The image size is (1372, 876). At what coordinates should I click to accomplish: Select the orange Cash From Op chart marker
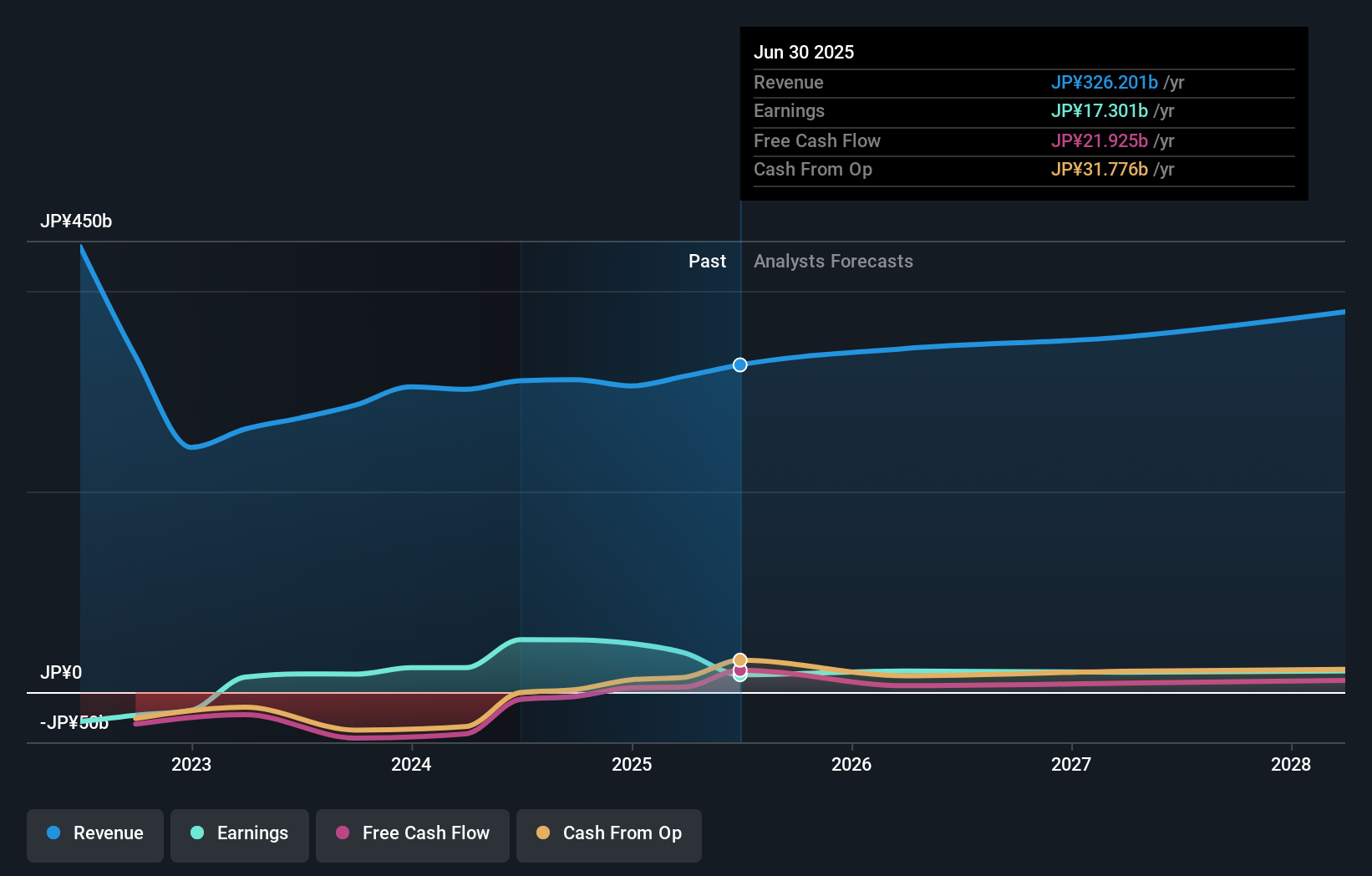point(739,660)
